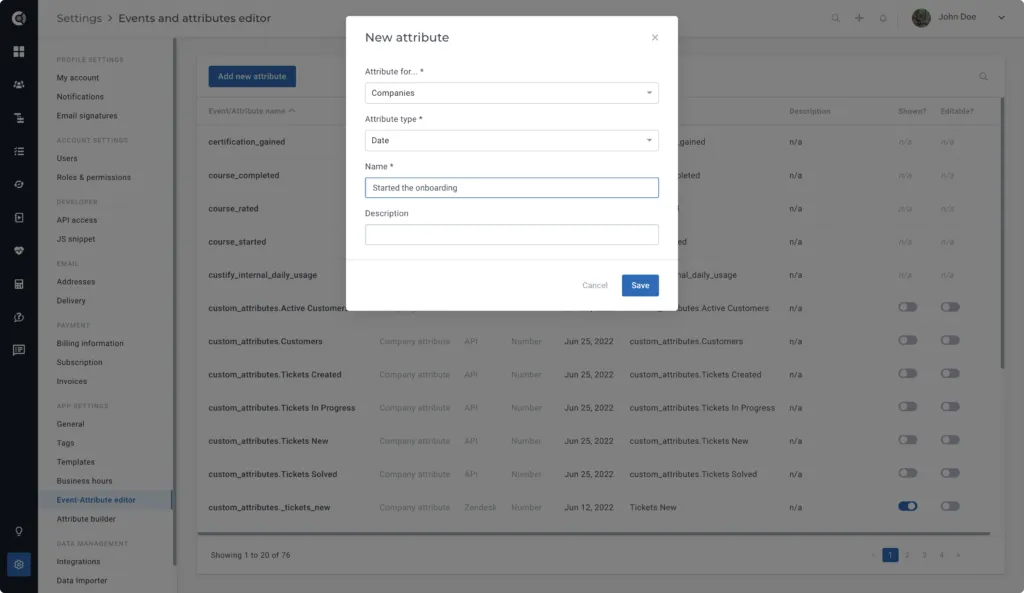1024x593 pixels.
Task: Open Attribute builder settings
Action: tap(86, 519)
